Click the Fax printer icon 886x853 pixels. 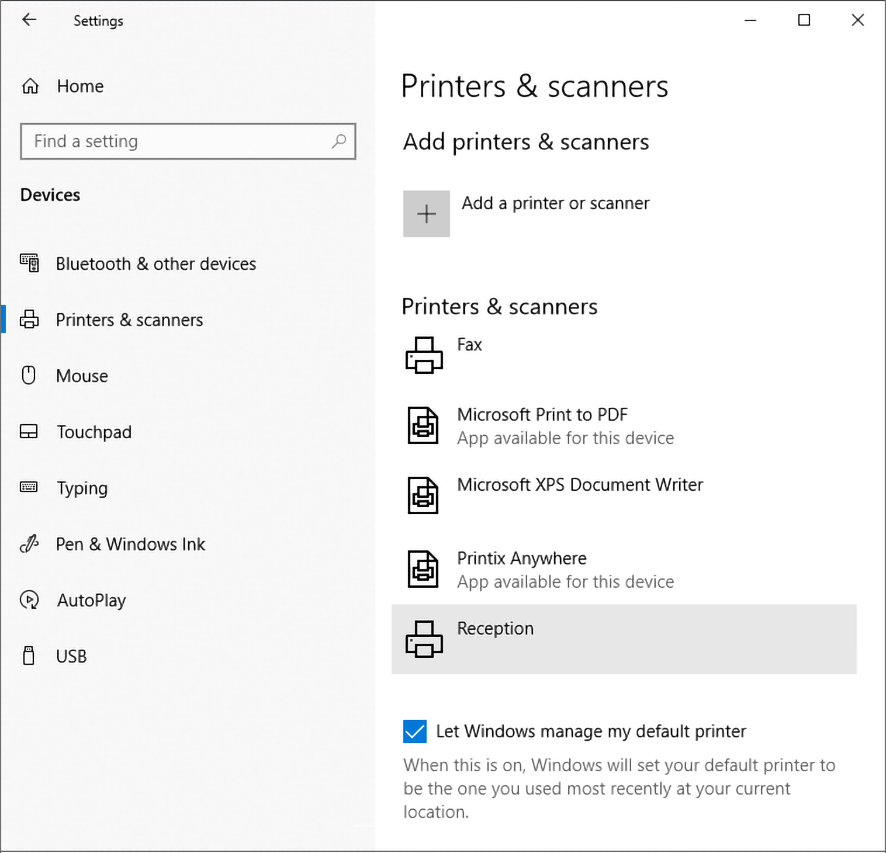click(x=422, y=356)
